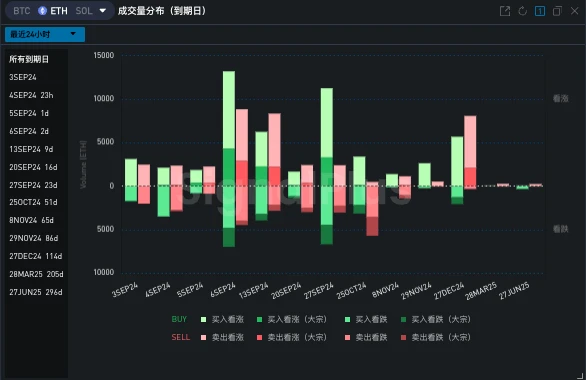Screen dimensions: 586x380
Task: Click the SELL legend heading
Action: 181,337
